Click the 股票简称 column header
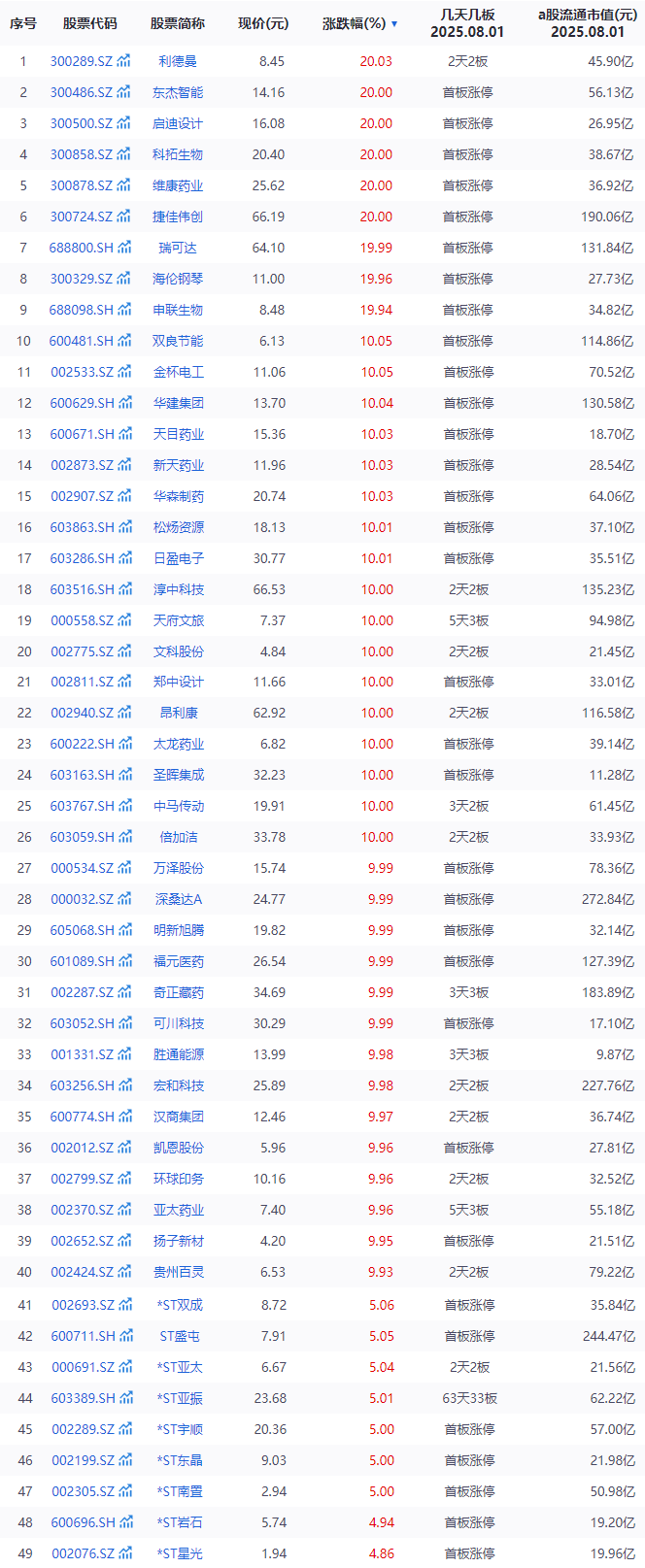The width and height of the screenshot is (645, 1568). pos(178,23)
